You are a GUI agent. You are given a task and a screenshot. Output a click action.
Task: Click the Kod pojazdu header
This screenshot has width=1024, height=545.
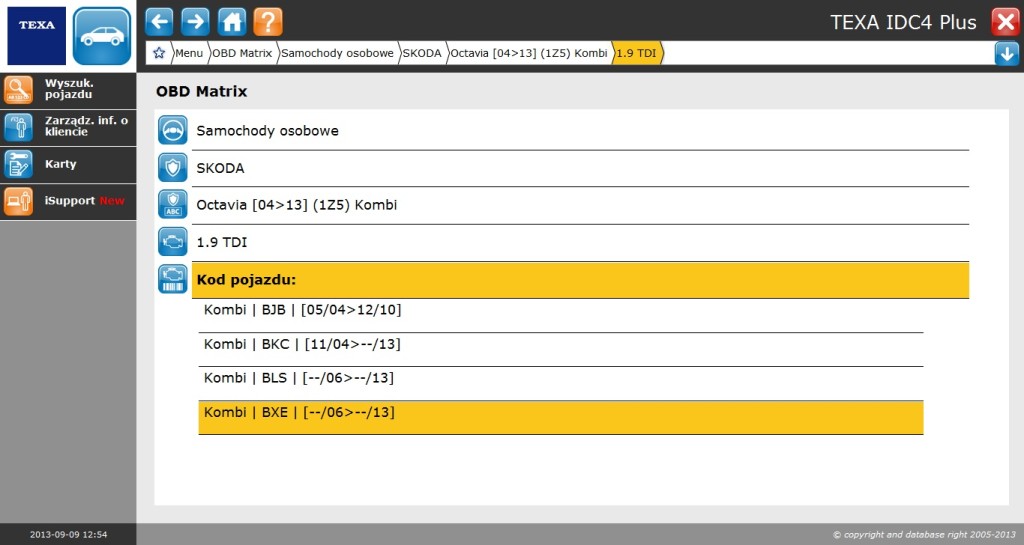click(581, 280)
